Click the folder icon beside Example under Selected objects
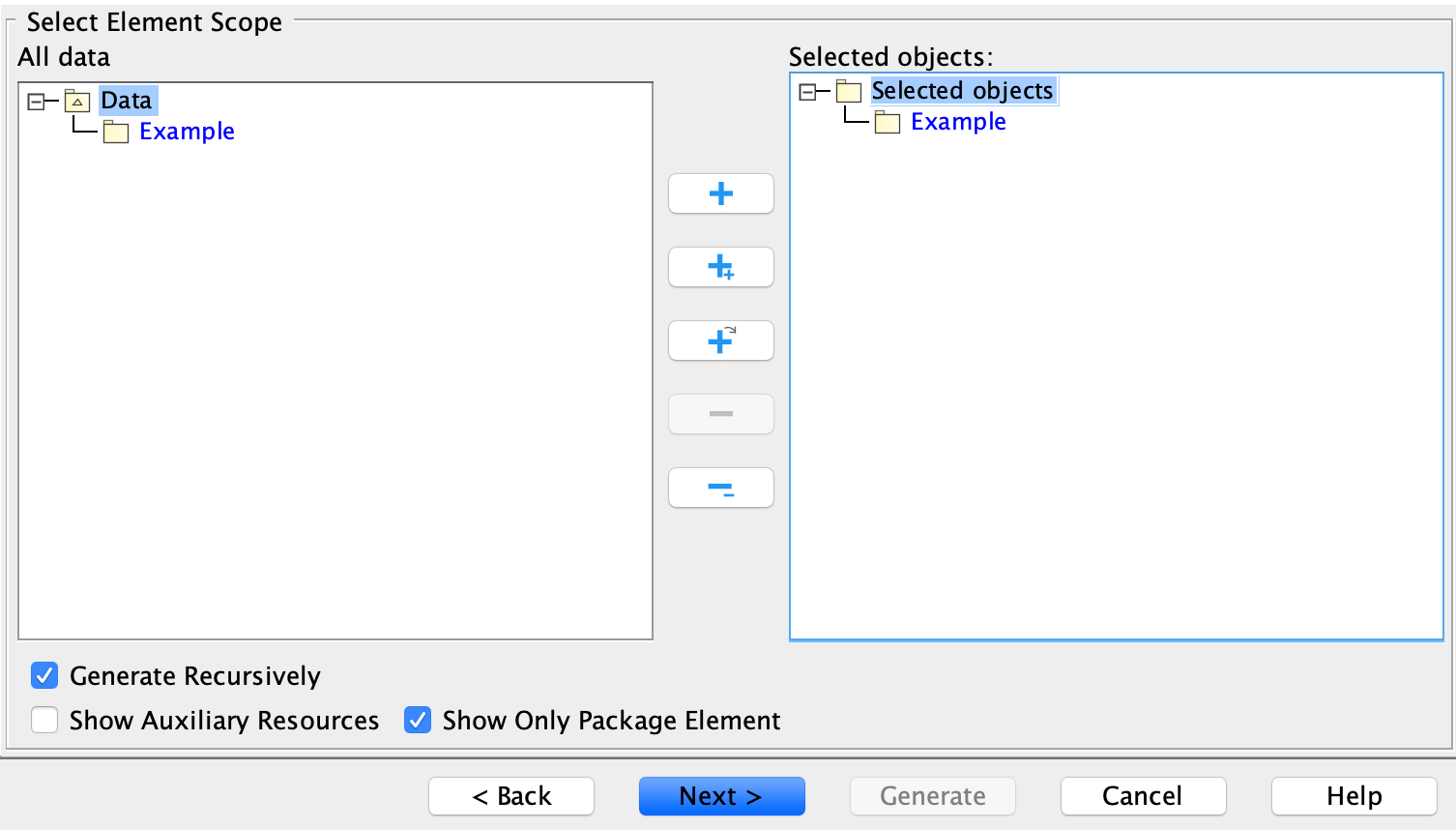The width and height of the screenshot is (1456, 830). [x=887, y=122]
